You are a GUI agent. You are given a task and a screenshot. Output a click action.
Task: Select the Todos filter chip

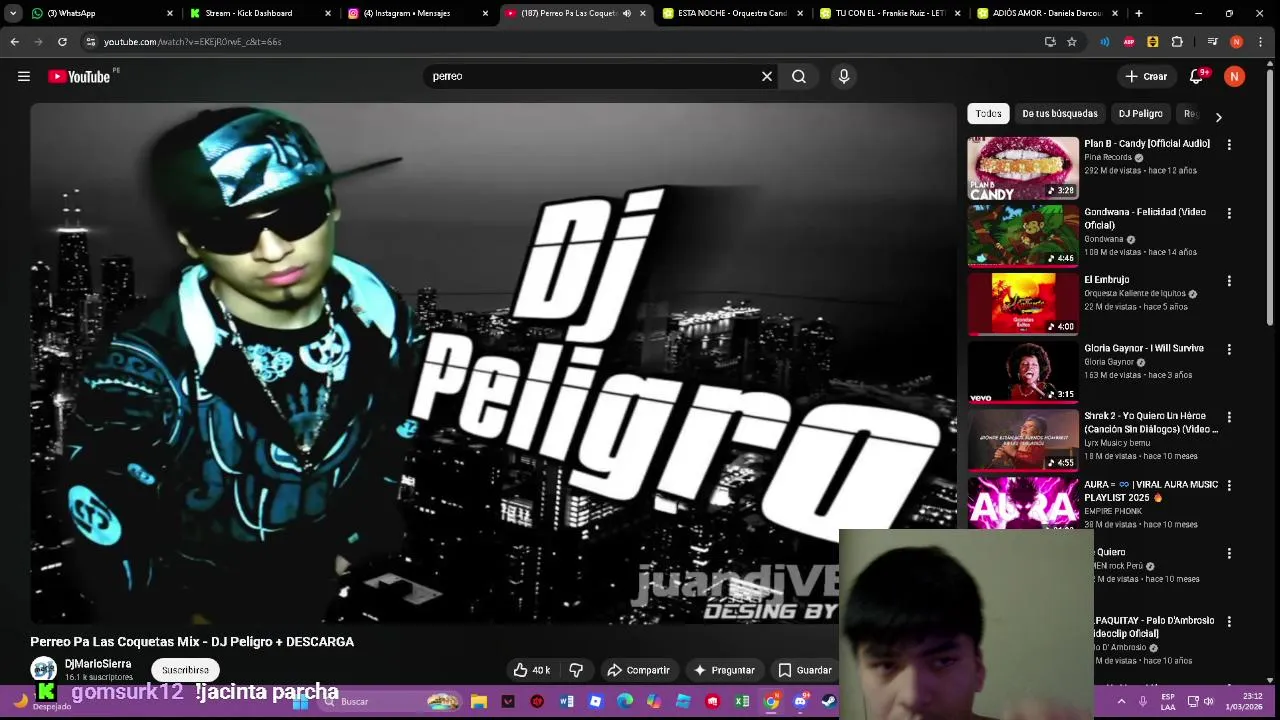988,114
